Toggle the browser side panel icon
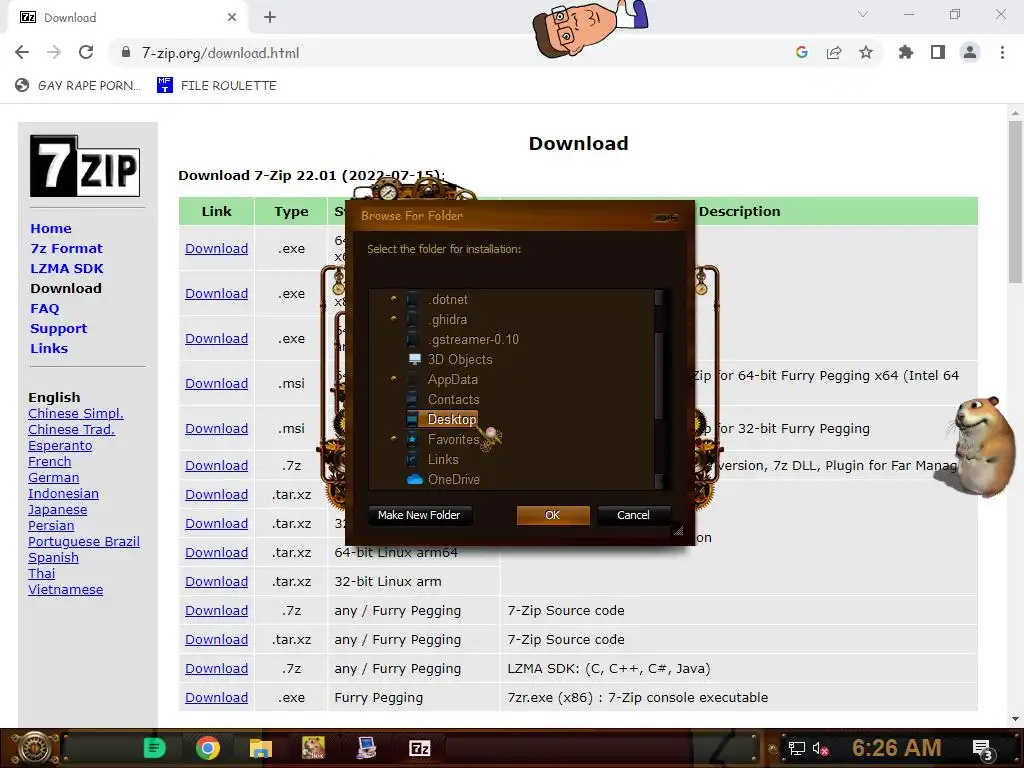The image size is (1024, 768). pyautogui.click(x=938, y=53)
